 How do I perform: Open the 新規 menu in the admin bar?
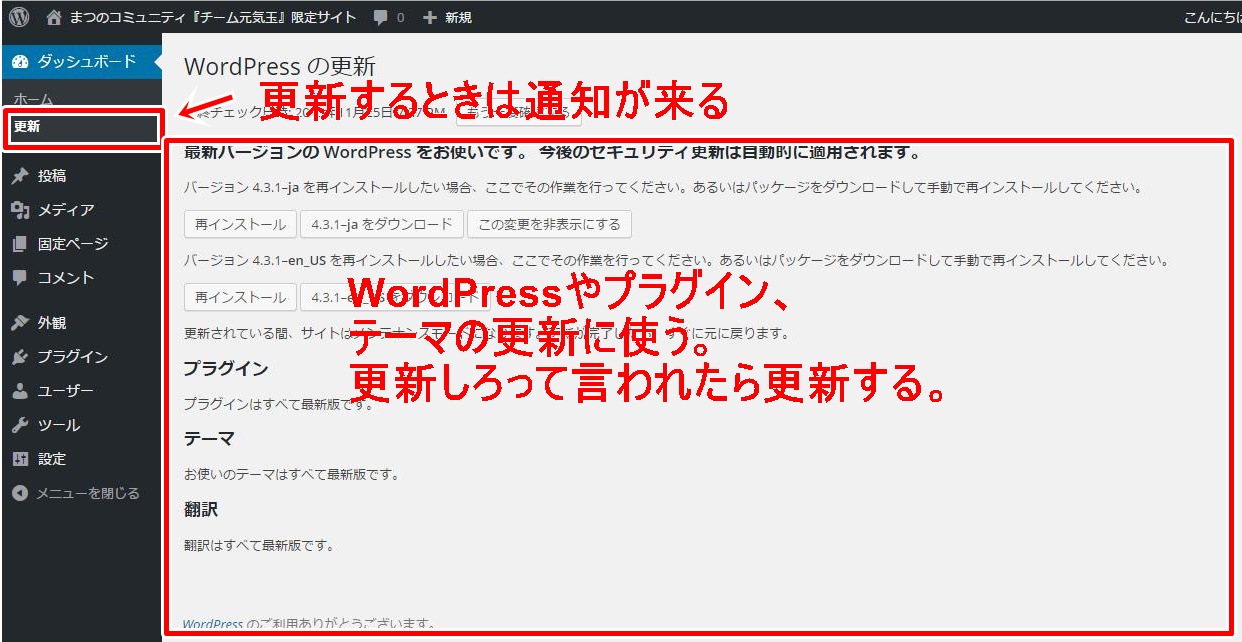[x=458, y=18]
